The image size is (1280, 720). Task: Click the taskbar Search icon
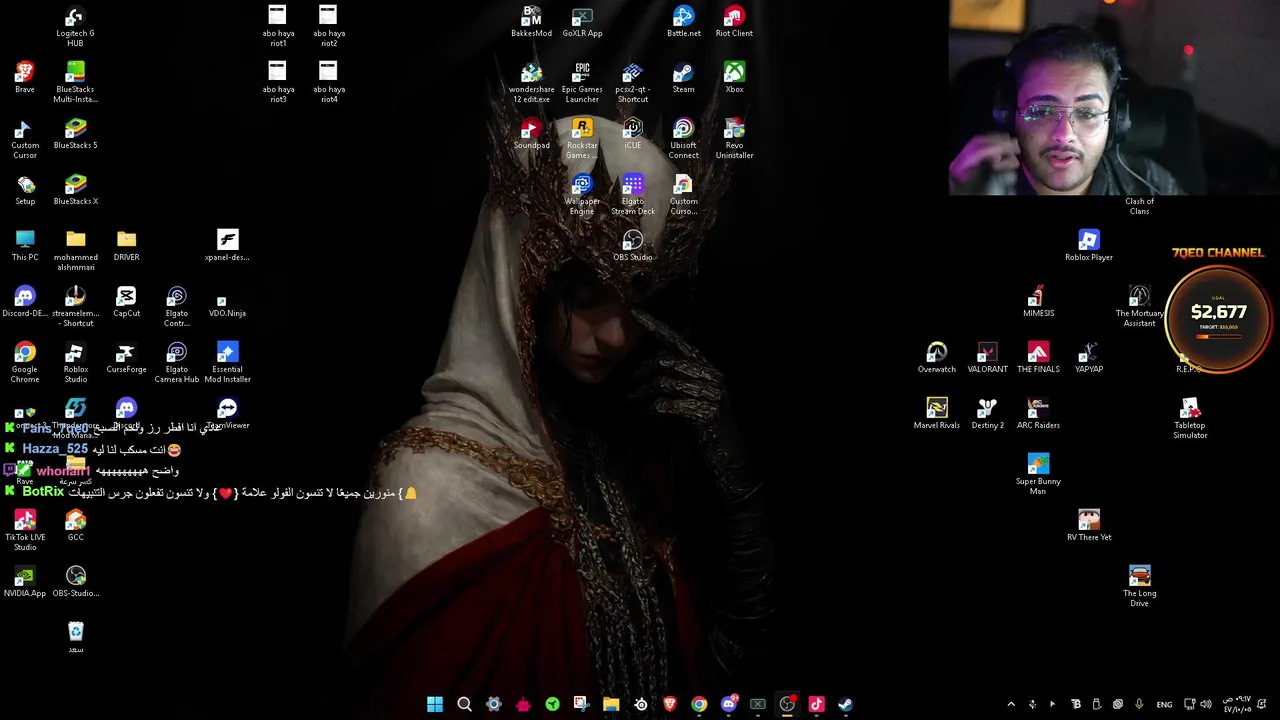pos(464,704)
